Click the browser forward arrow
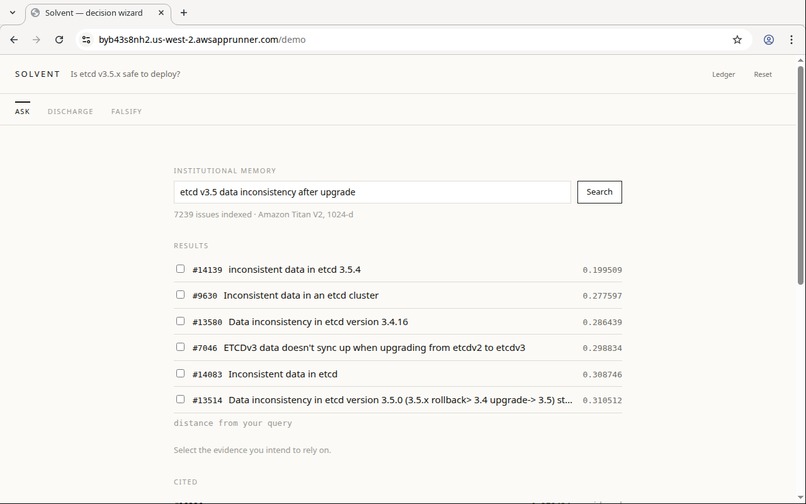806x504 pixels. click(36, 40)
